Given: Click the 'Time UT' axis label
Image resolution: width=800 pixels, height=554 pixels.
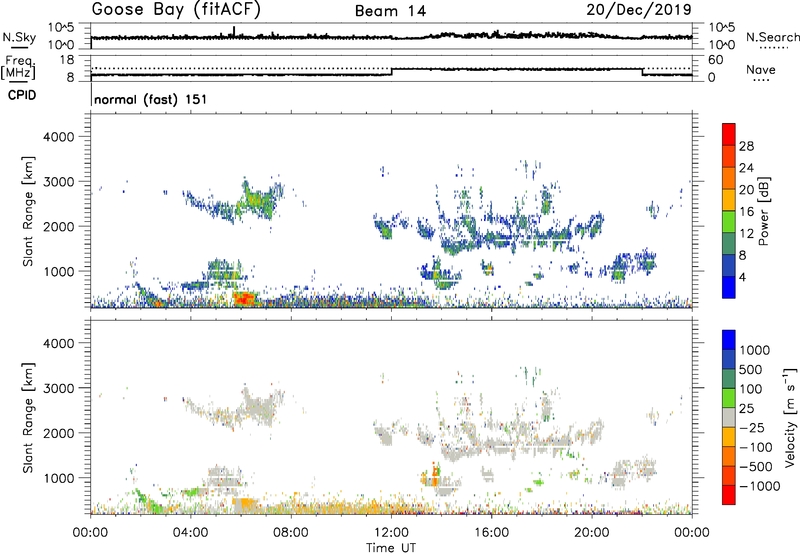Looking at the screenshot, I should [391, 548].
